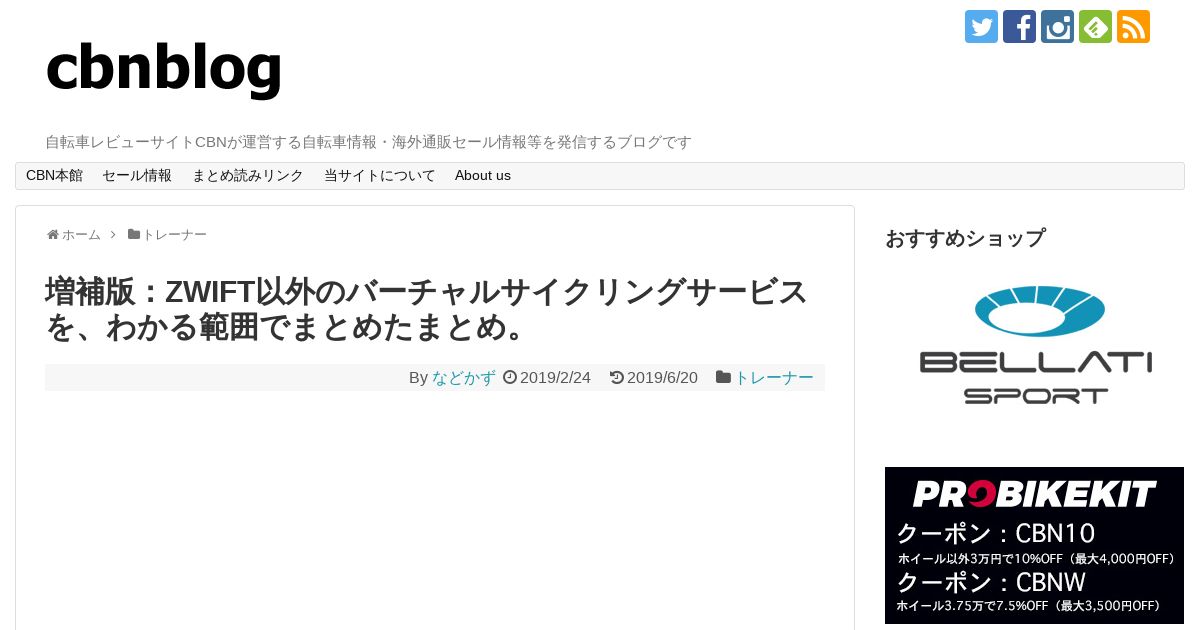Open author link などかず
1200x630 pixels.
pos(464,377)
